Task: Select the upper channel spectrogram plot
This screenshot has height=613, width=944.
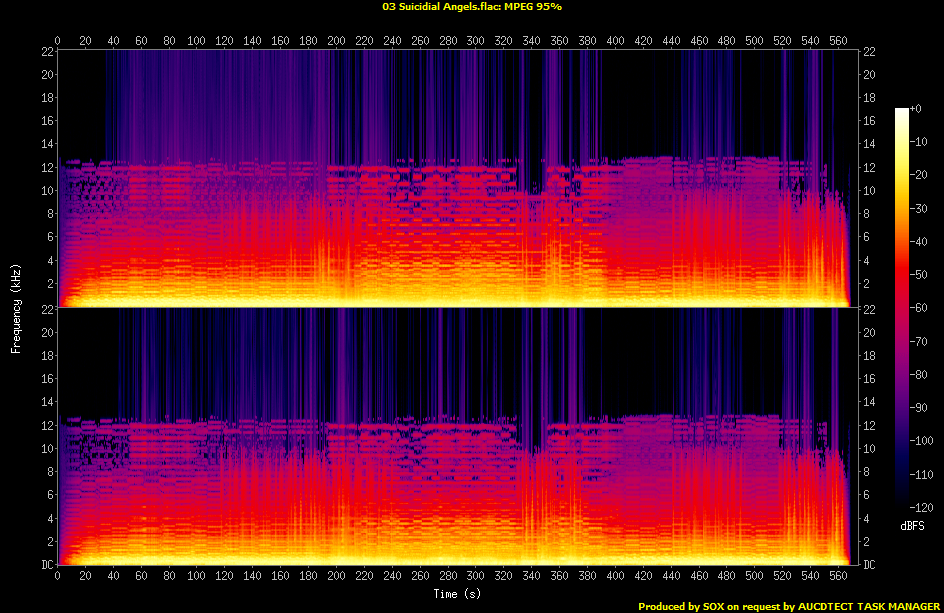Action: tap(457, 178)
